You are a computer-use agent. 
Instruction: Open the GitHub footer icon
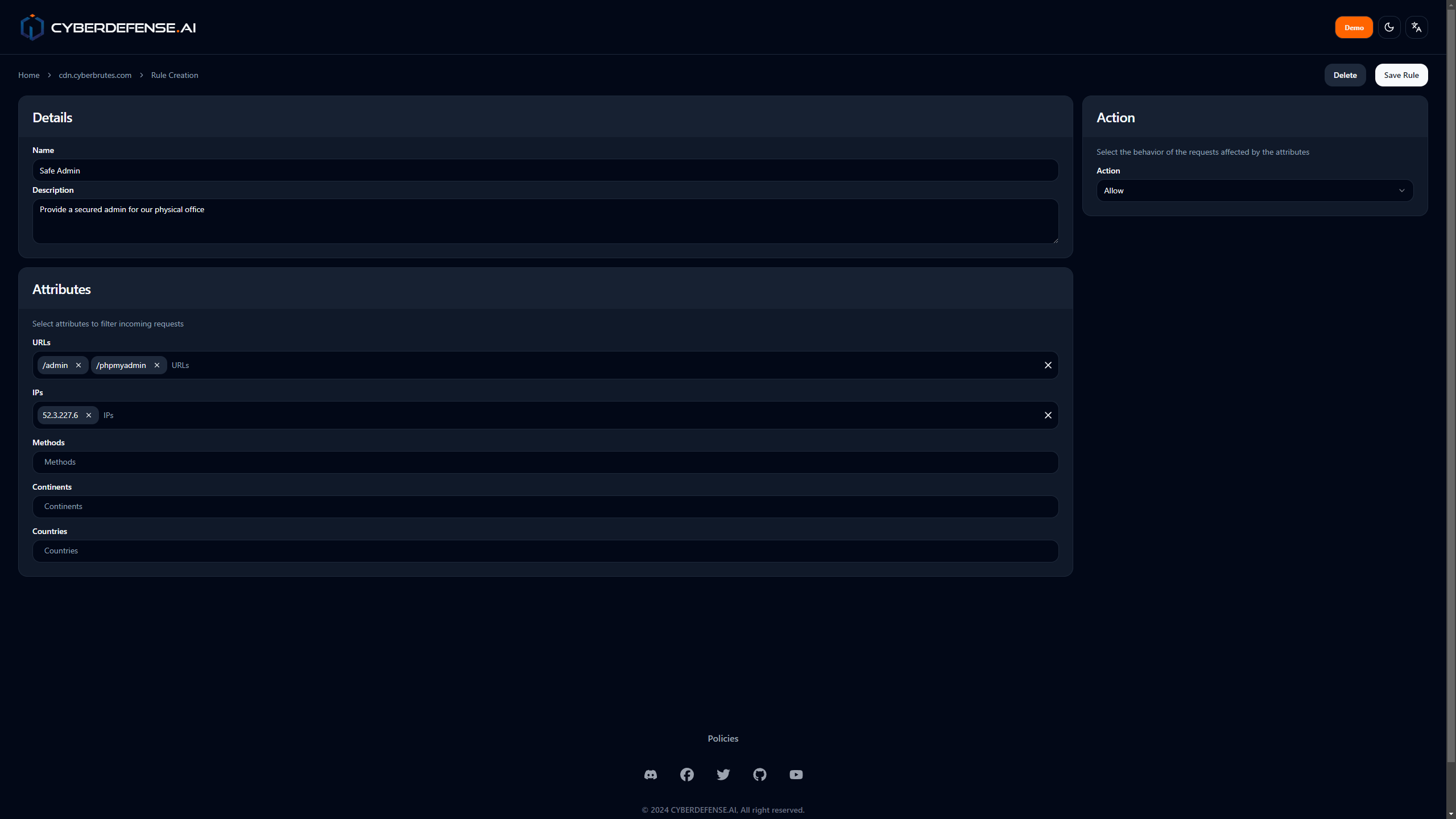tap(759, 775)
